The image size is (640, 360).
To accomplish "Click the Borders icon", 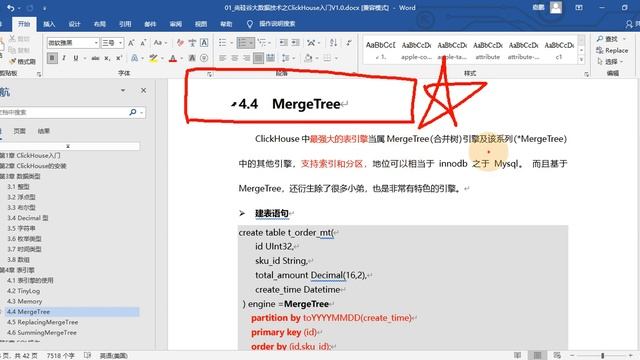I will (327, 58).
